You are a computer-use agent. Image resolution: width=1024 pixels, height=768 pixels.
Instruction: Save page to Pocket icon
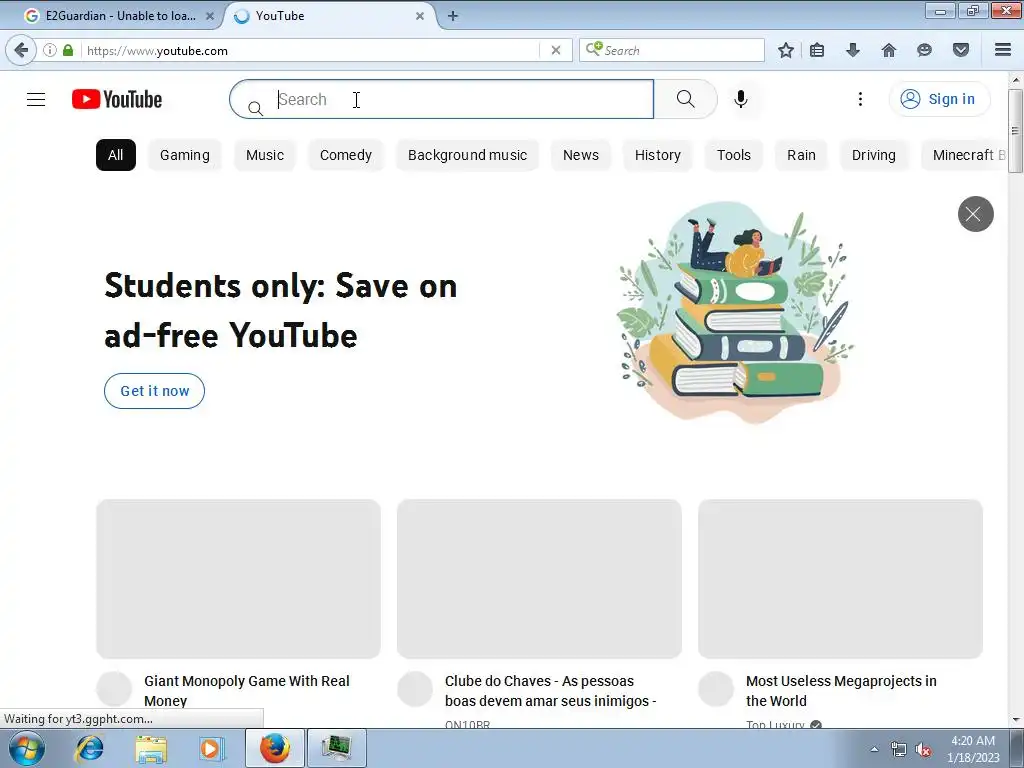(961, 50)
